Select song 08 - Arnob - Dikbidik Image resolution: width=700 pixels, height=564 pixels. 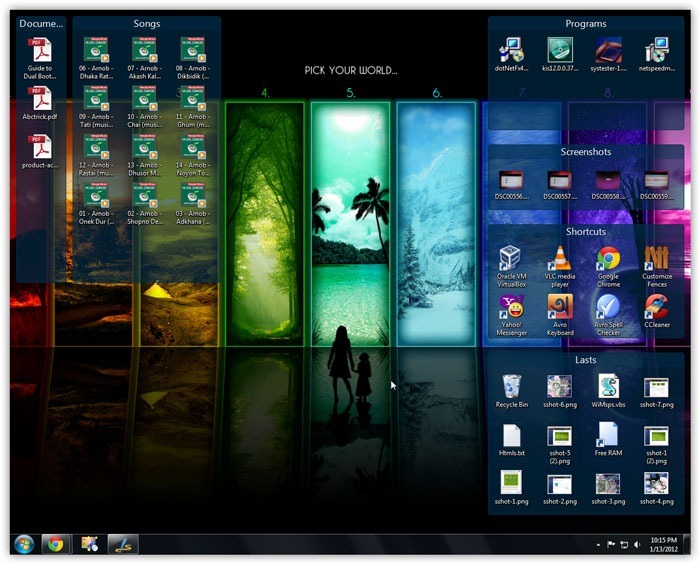[x=192, y=58]
